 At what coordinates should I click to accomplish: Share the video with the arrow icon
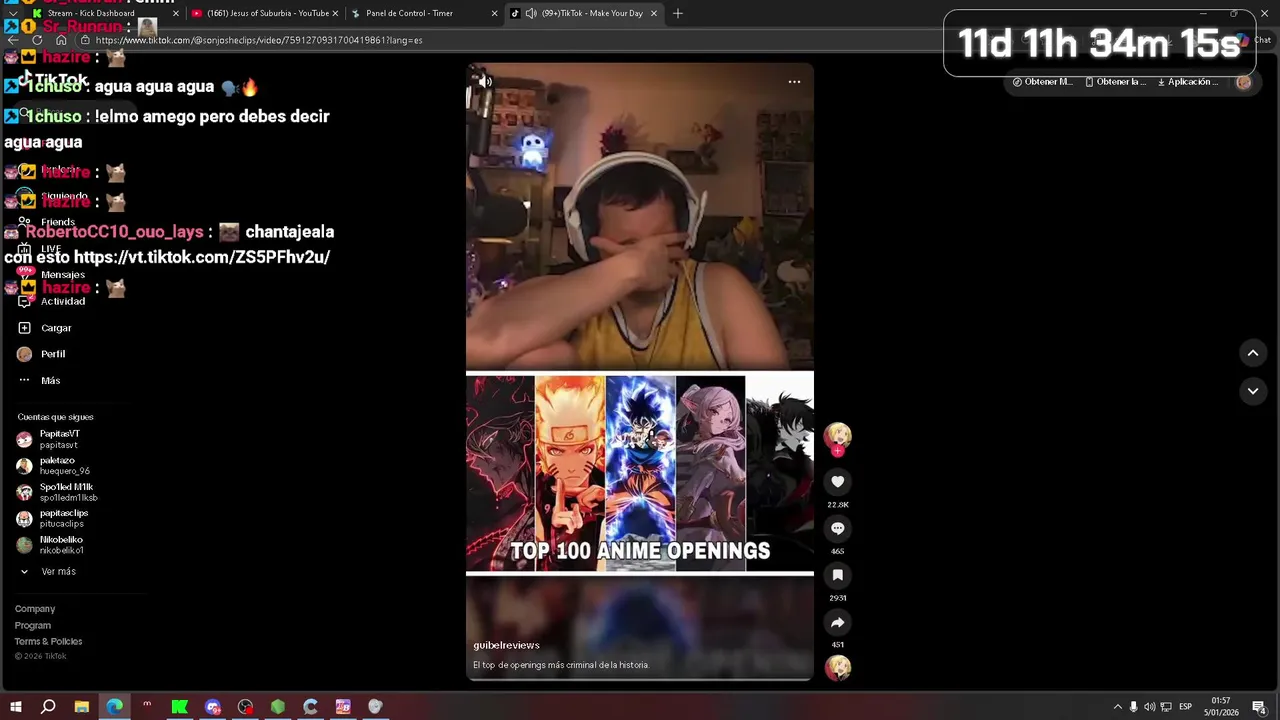[838, 622]
